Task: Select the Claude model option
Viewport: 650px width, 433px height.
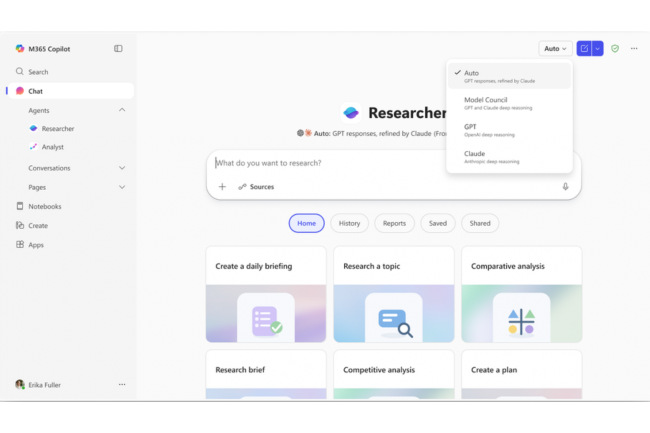Action: [509, 157]
